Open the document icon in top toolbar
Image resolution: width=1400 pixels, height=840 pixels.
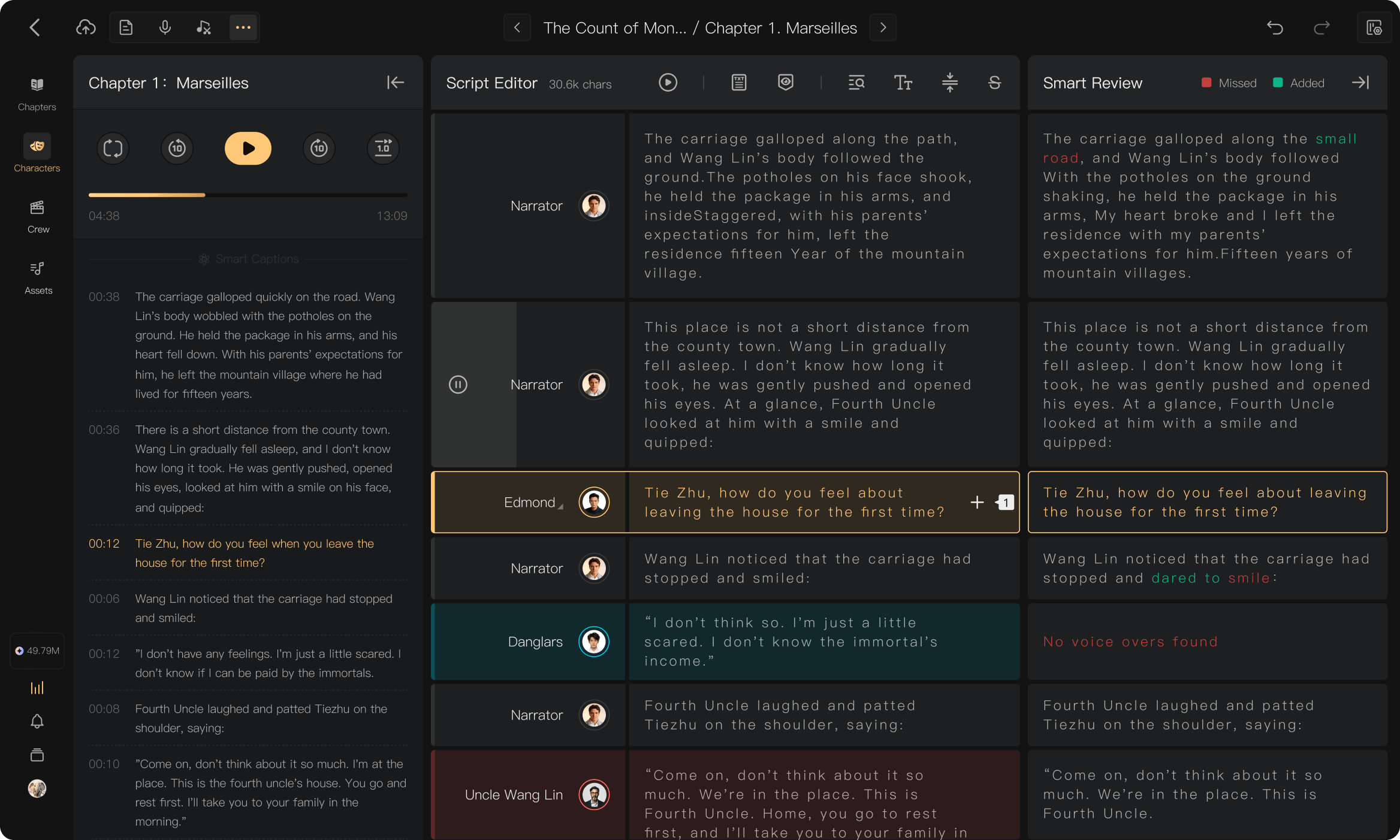(126, 28)
